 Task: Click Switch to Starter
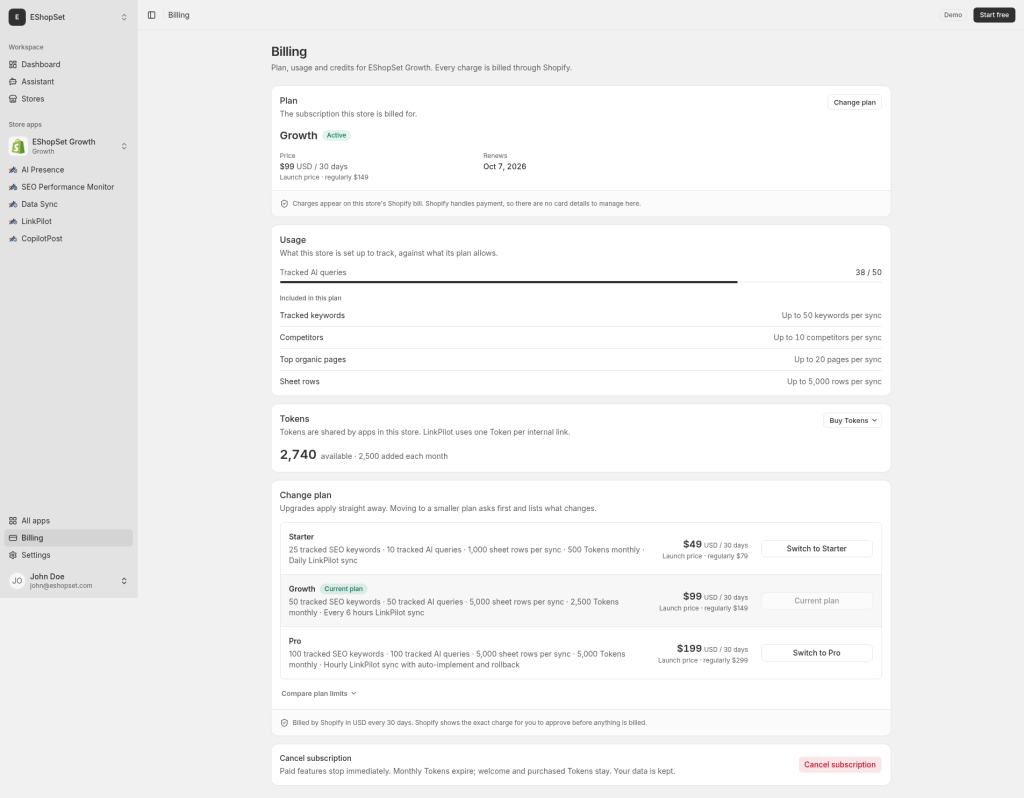pyautogui.click(x=816, y=549)
